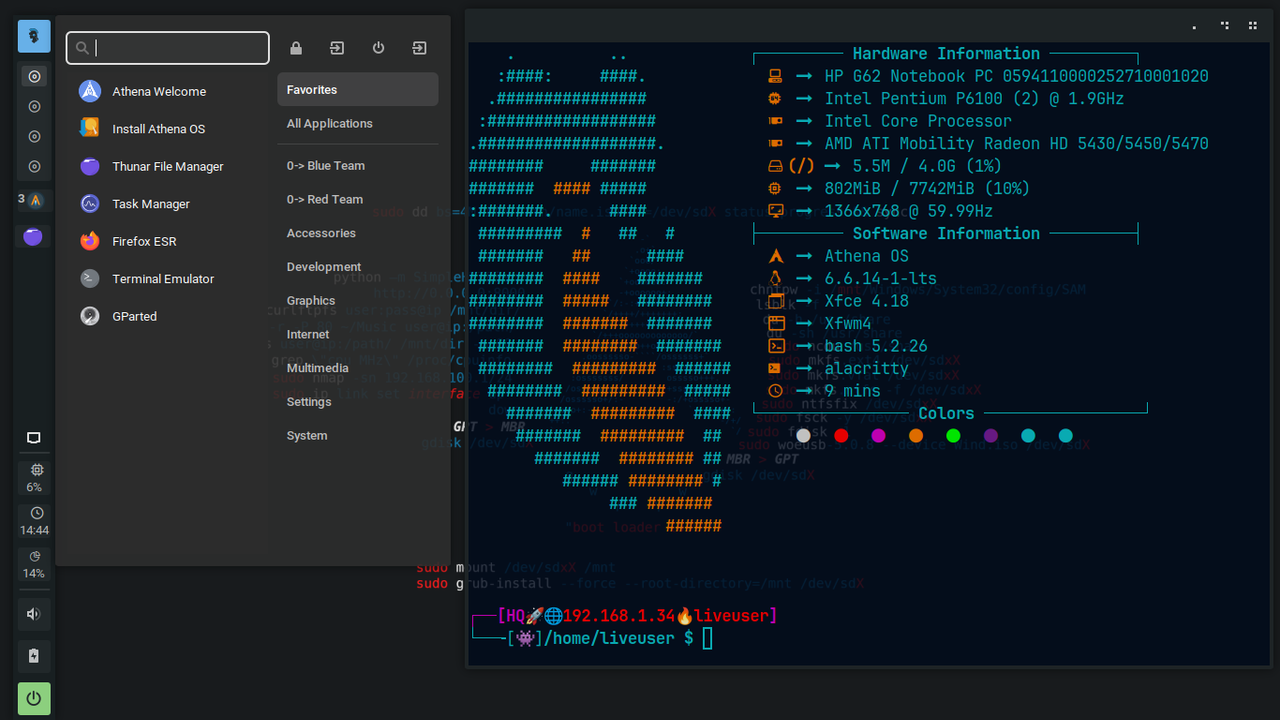Click the Athena menu launcher button in the panel
The width and height of the screenshot is (1280, 720).
coord(34,36)
